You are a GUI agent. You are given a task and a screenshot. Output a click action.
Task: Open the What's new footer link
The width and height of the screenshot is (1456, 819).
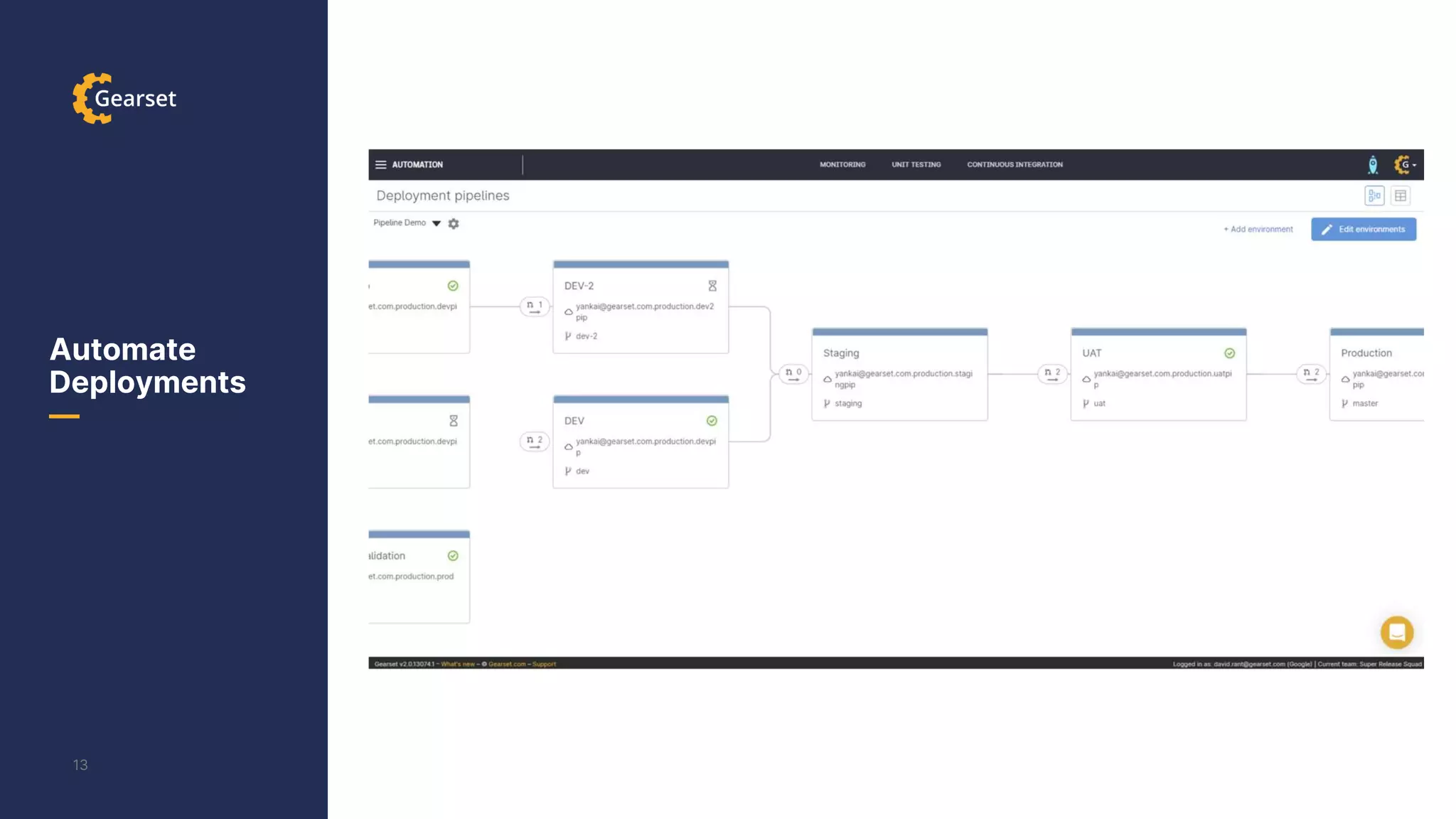tap(458, 664)
